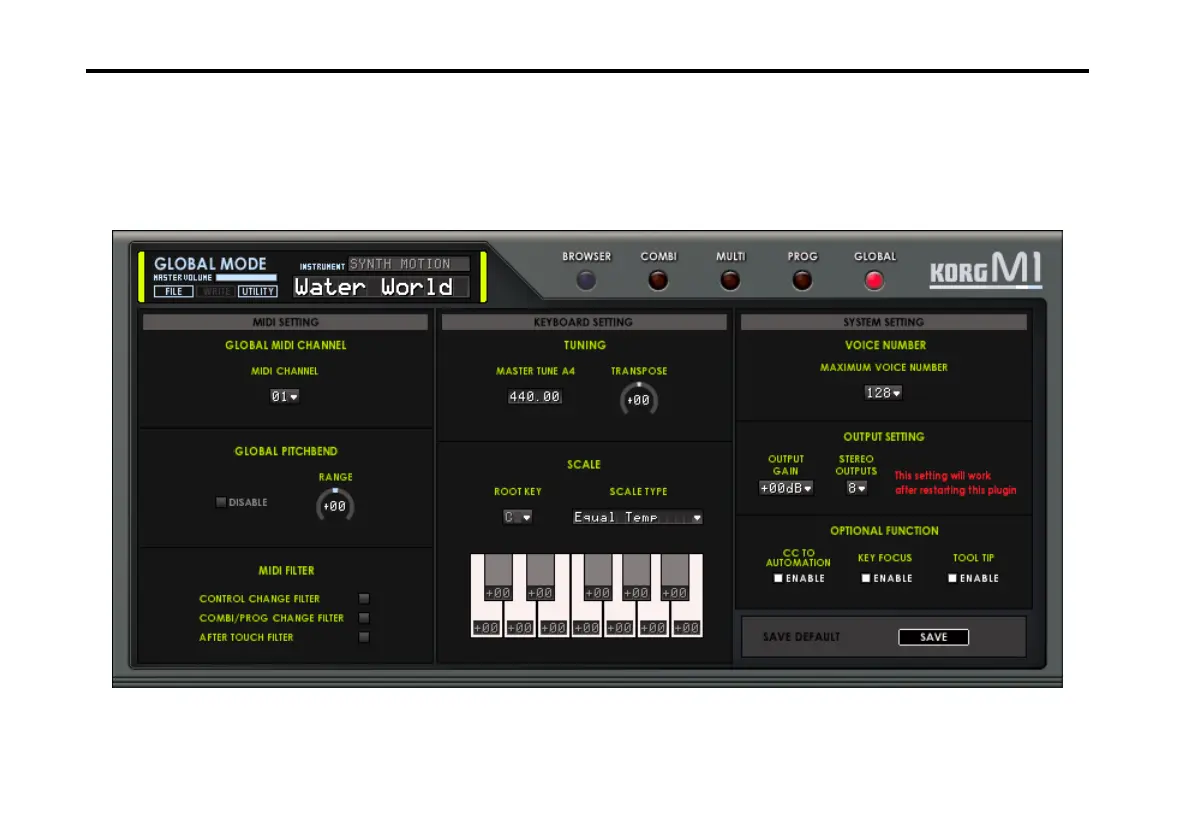Click the KEYBOARD SETTING section header
Image resolution: width=1192 pixels, height=840 pixels.
[584, 322]
